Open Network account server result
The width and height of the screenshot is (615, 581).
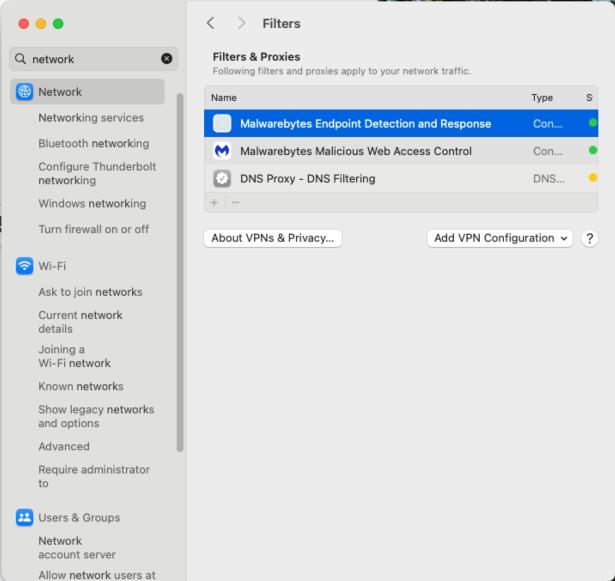[x=77, y=548]
